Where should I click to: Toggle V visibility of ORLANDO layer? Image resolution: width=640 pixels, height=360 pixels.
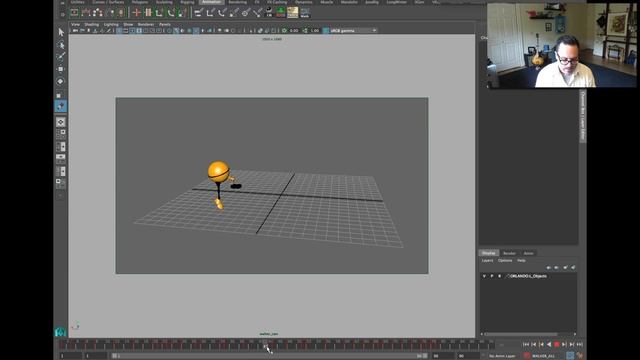point(484,276)
